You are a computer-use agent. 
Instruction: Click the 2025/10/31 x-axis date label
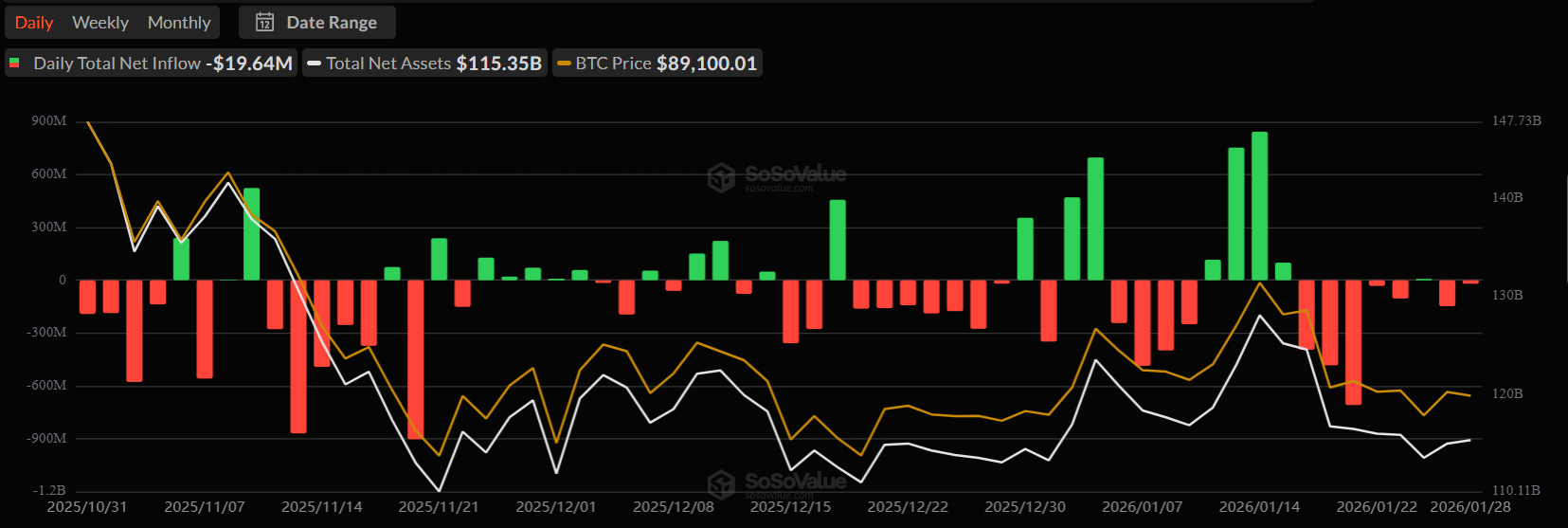pos(87,507)
